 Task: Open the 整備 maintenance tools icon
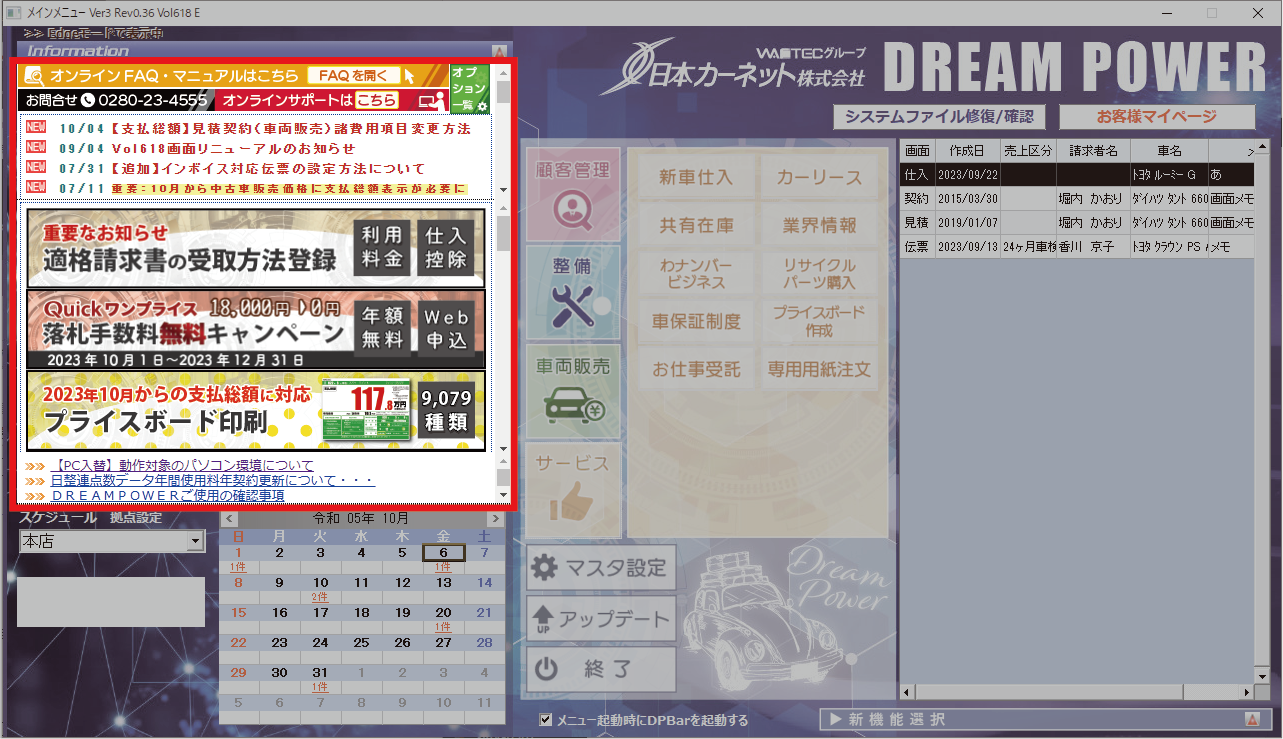point(573,292)
